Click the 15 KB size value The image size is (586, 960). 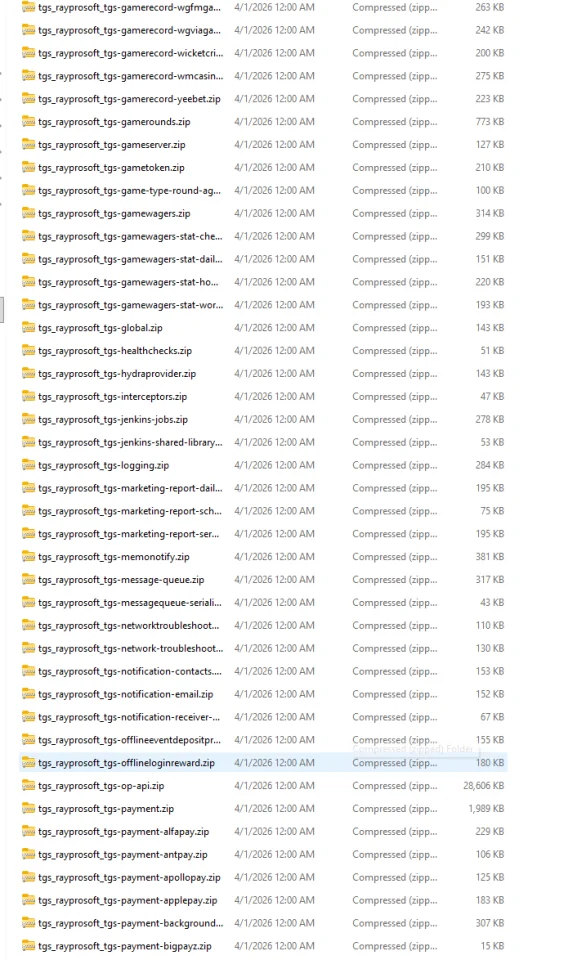point(492,946)
